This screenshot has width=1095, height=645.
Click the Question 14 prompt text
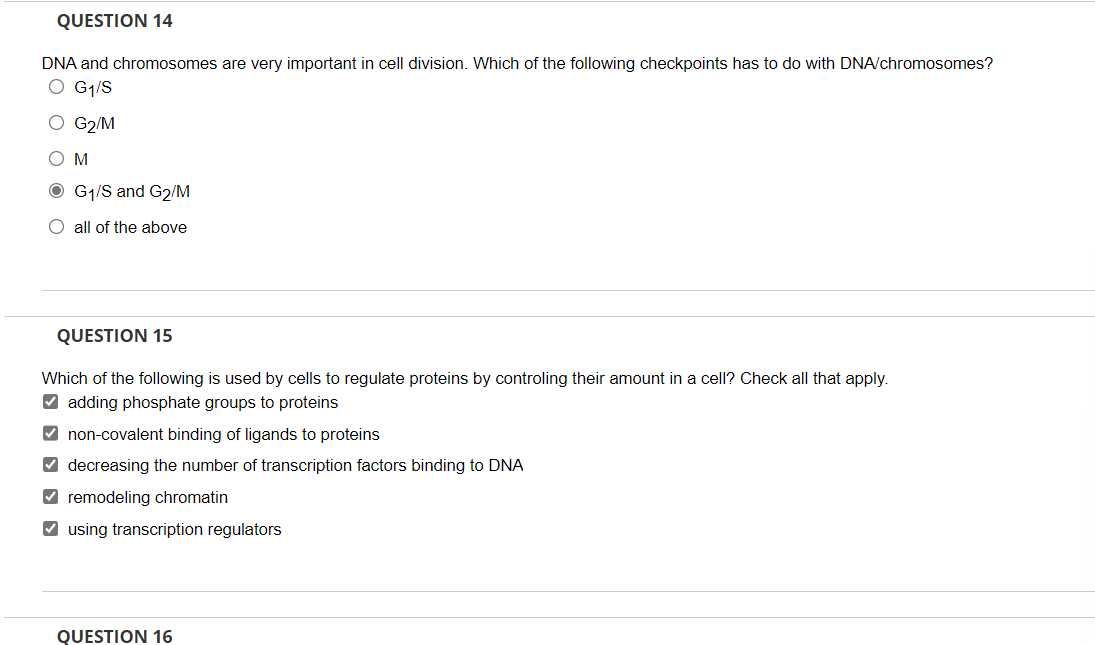(516, 63)
